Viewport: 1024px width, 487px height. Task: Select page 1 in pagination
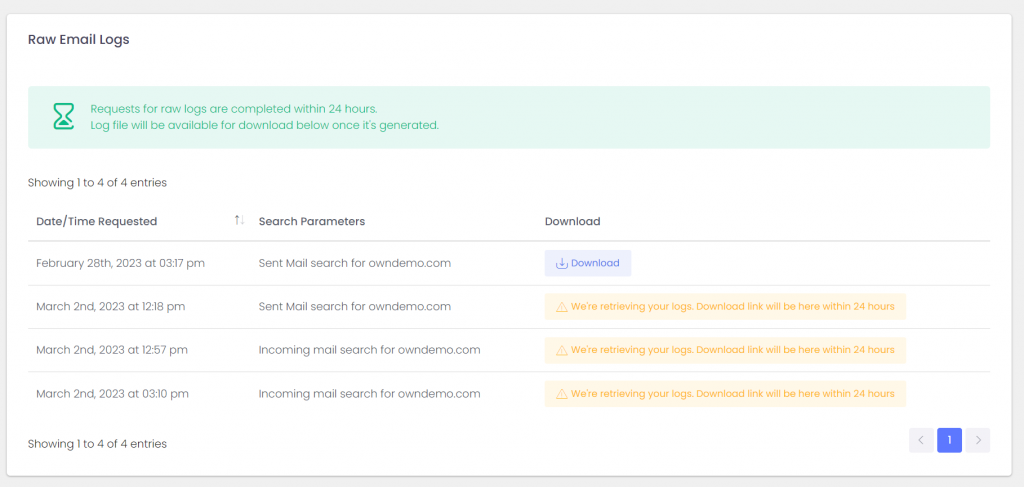pyautogui.click(x=950, y=440)
